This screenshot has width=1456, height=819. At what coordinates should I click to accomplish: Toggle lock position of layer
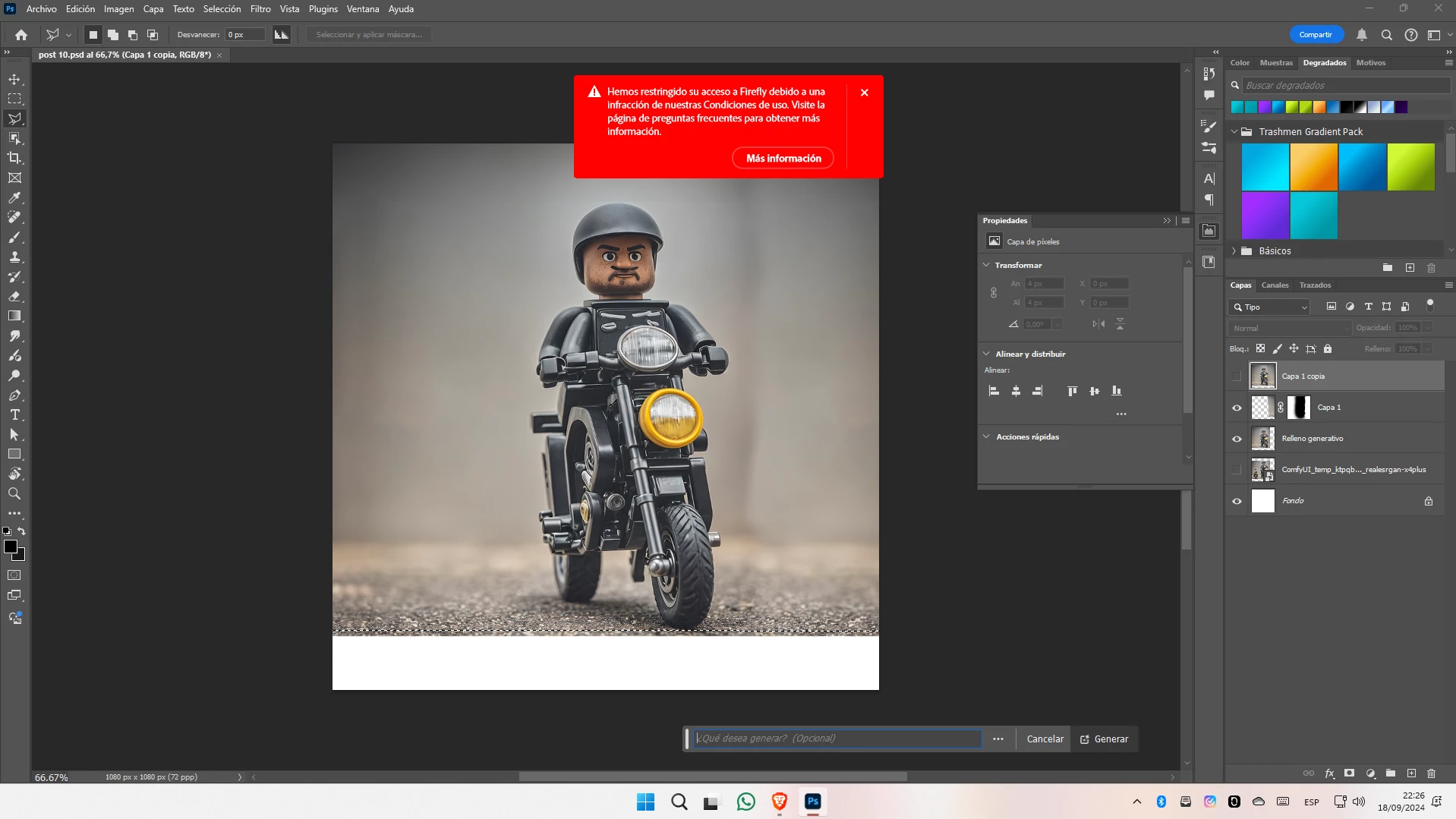pyautogui.click(x=1294, y=349)
